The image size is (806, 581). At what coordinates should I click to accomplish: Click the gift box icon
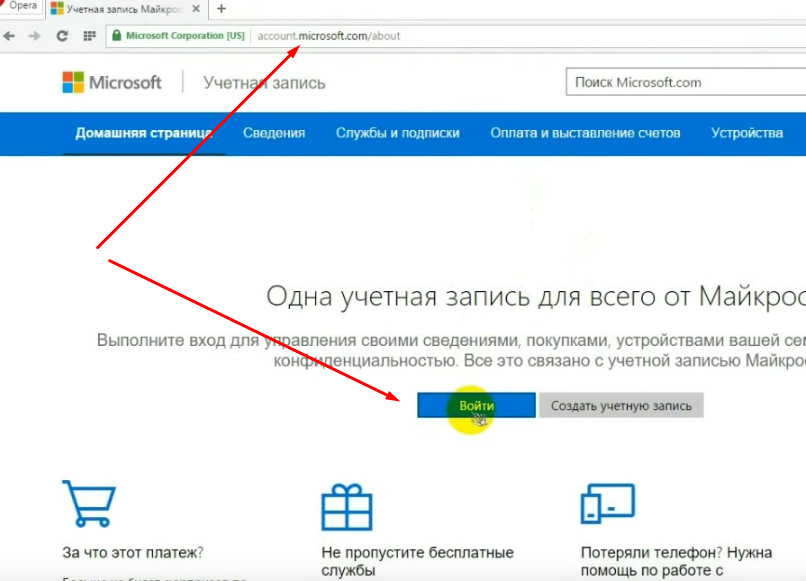pyautogui.click(x=347, y=507)
